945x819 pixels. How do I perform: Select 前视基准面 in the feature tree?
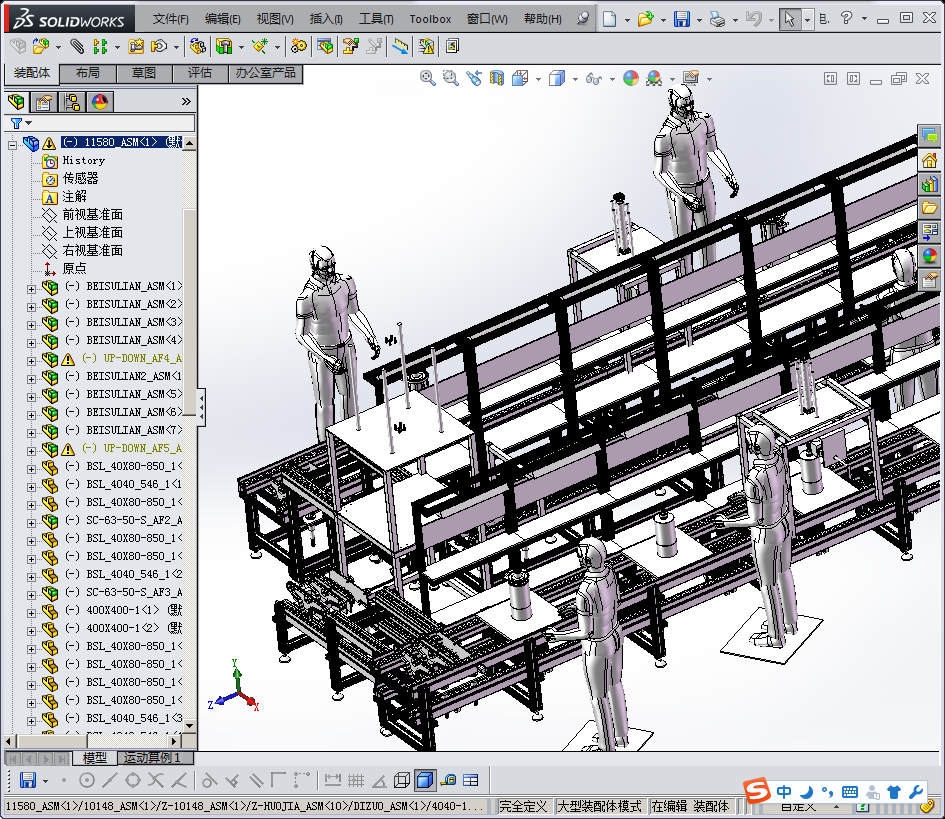pos(92,214)
